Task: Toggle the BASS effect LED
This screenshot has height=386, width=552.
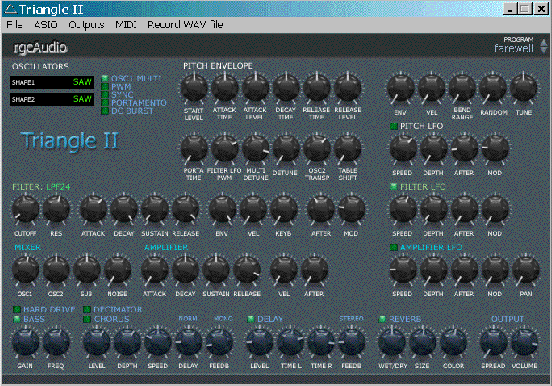Action: click(17, 319)
